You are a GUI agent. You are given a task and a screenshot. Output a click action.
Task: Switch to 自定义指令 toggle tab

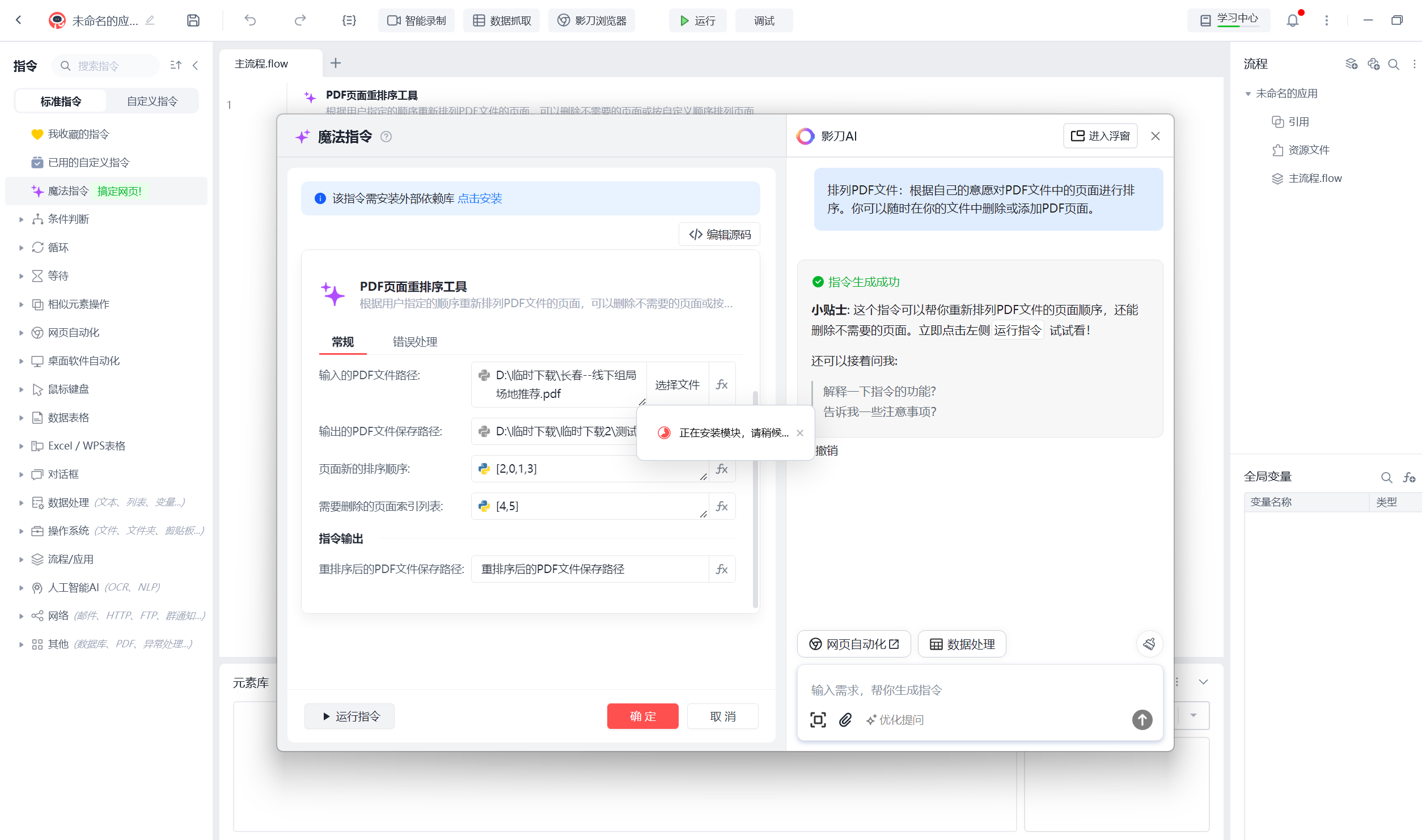point(152,101)
